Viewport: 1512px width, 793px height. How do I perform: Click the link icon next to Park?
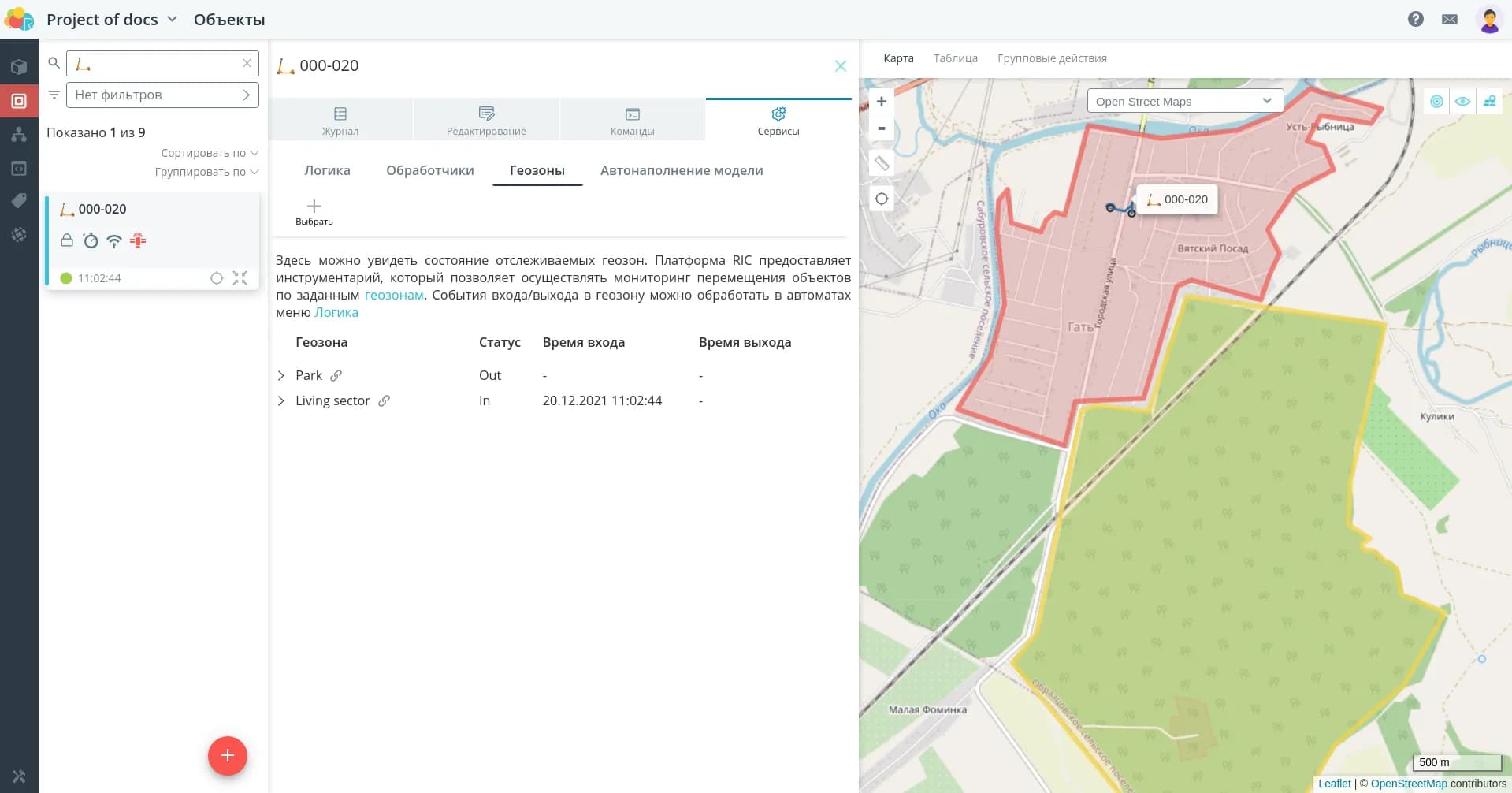(336, 375)
